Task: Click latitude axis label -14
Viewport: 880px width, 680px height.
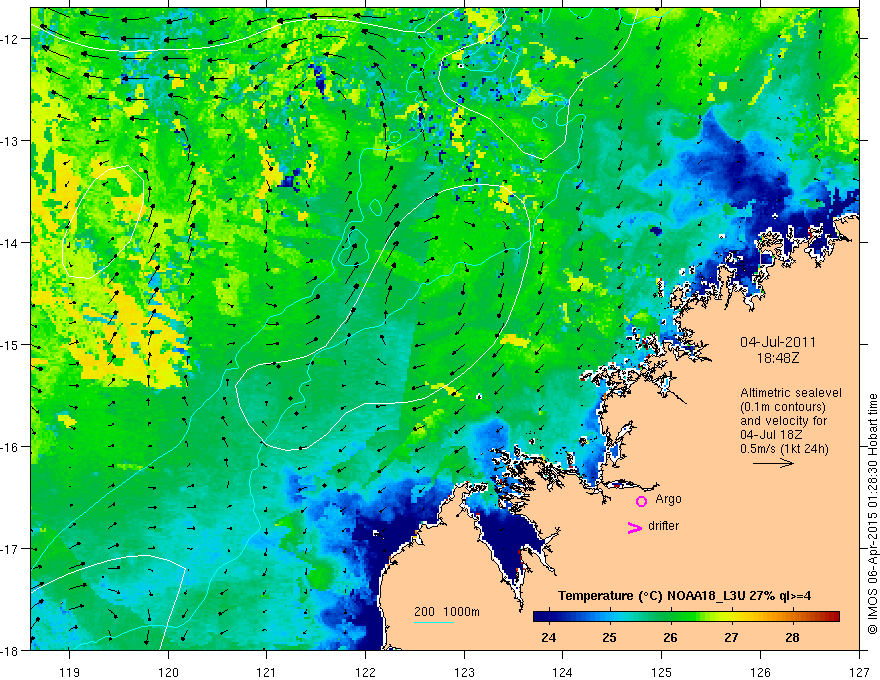Action: [x=11, y=243]
